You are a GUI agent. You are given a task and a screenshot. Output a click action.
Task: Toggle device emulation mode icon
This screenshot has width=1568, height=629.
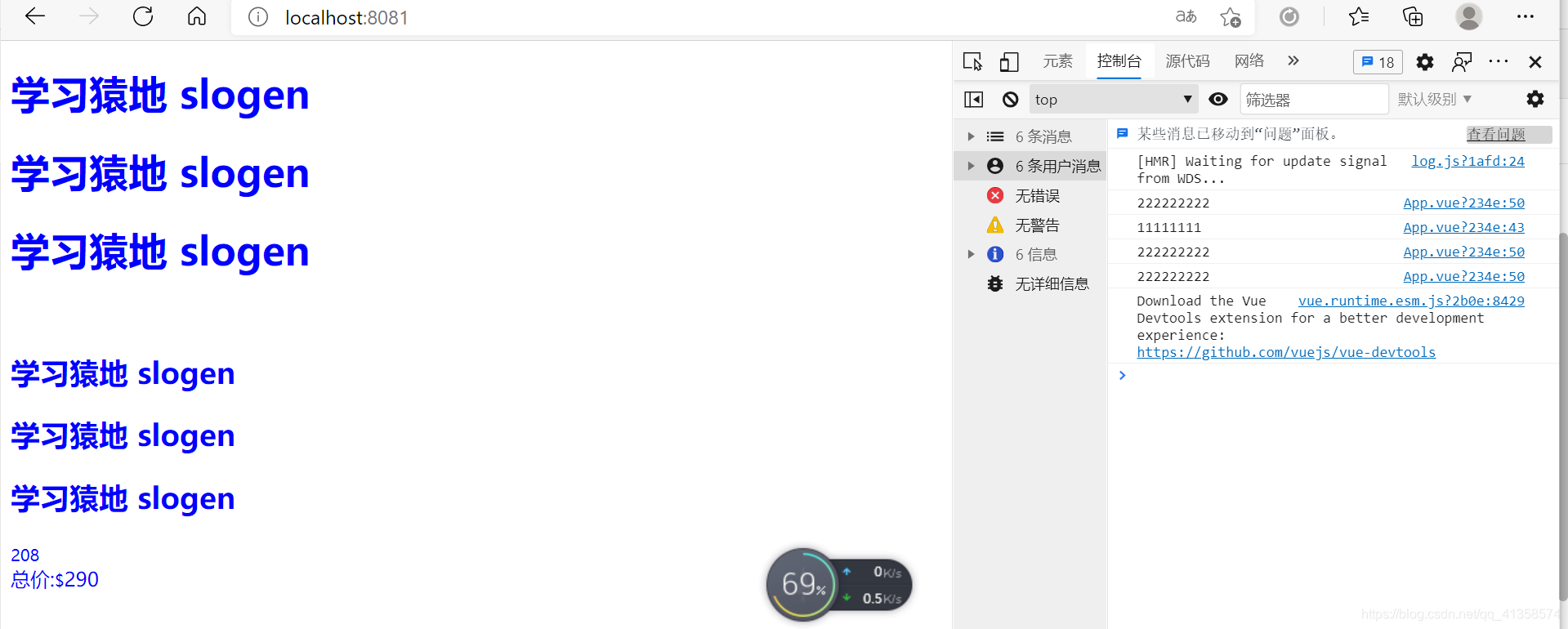(x=1009, y=61)
